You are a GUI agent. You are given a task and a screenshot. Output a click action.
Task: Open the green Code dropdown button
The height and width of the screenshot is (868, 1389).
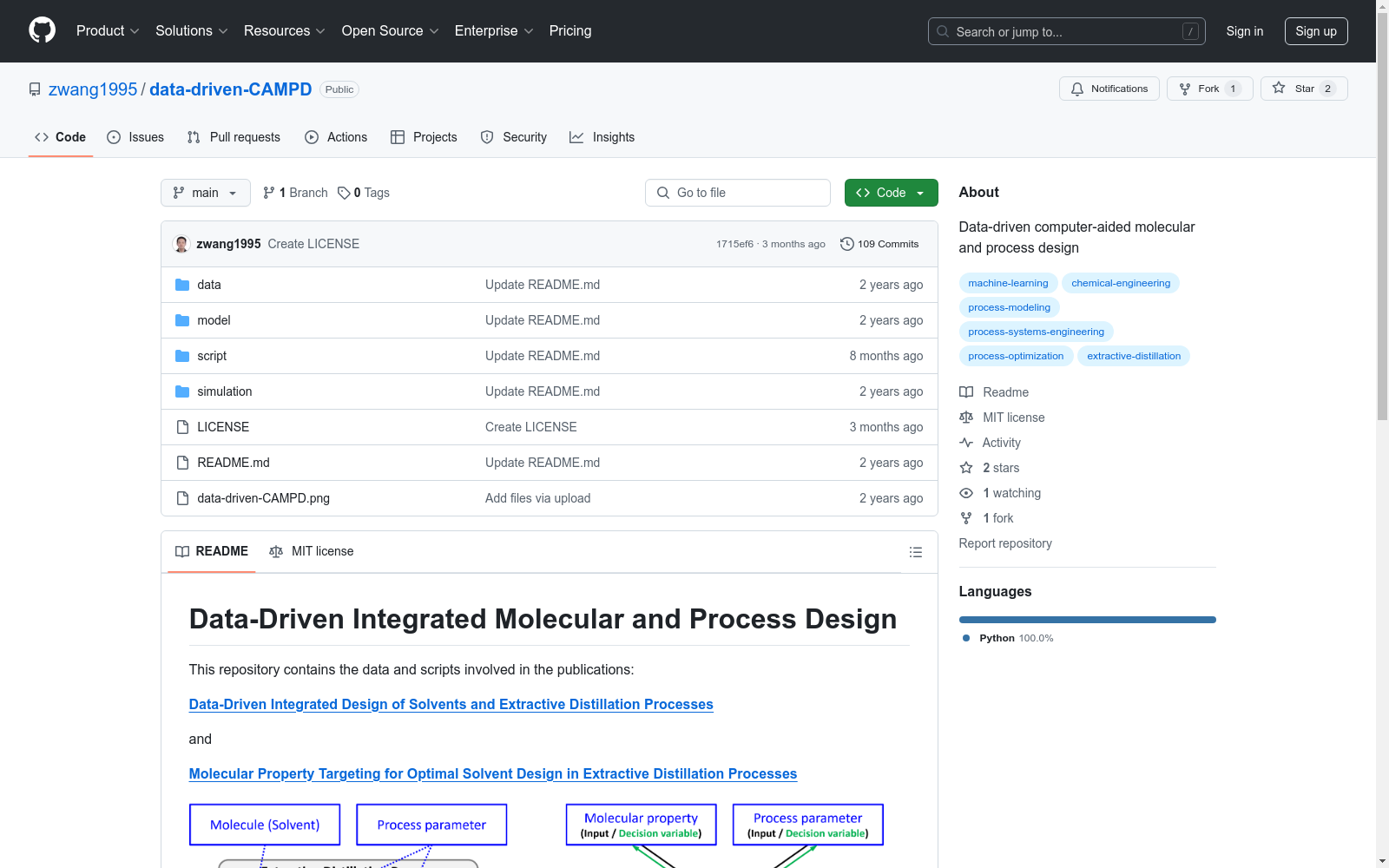[x=892, y=193]
